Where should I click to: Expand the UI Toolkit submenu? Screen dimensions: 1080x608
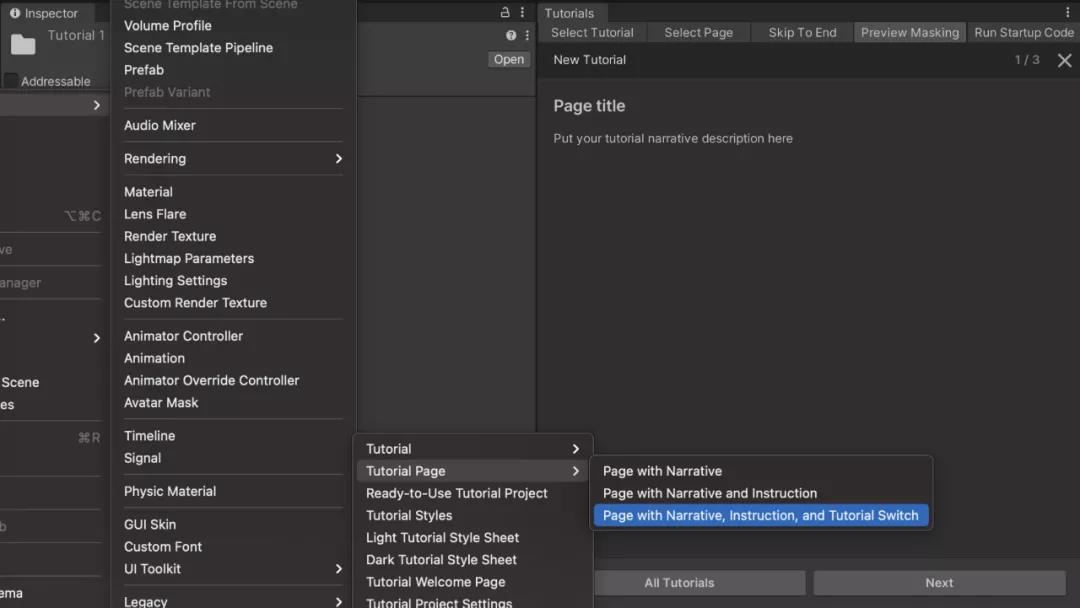tap(338, 569)
